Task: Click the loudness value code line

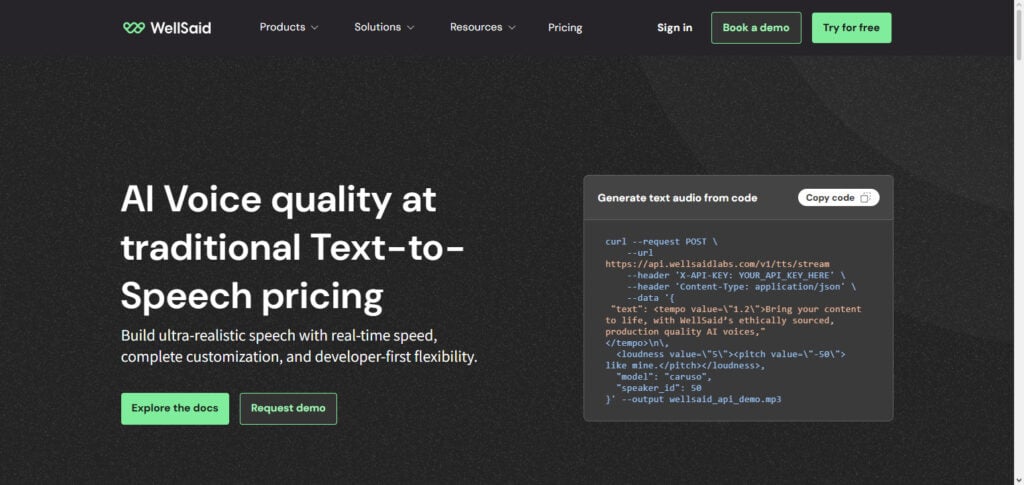Action: pyautogui.click(x=731, y=354)
